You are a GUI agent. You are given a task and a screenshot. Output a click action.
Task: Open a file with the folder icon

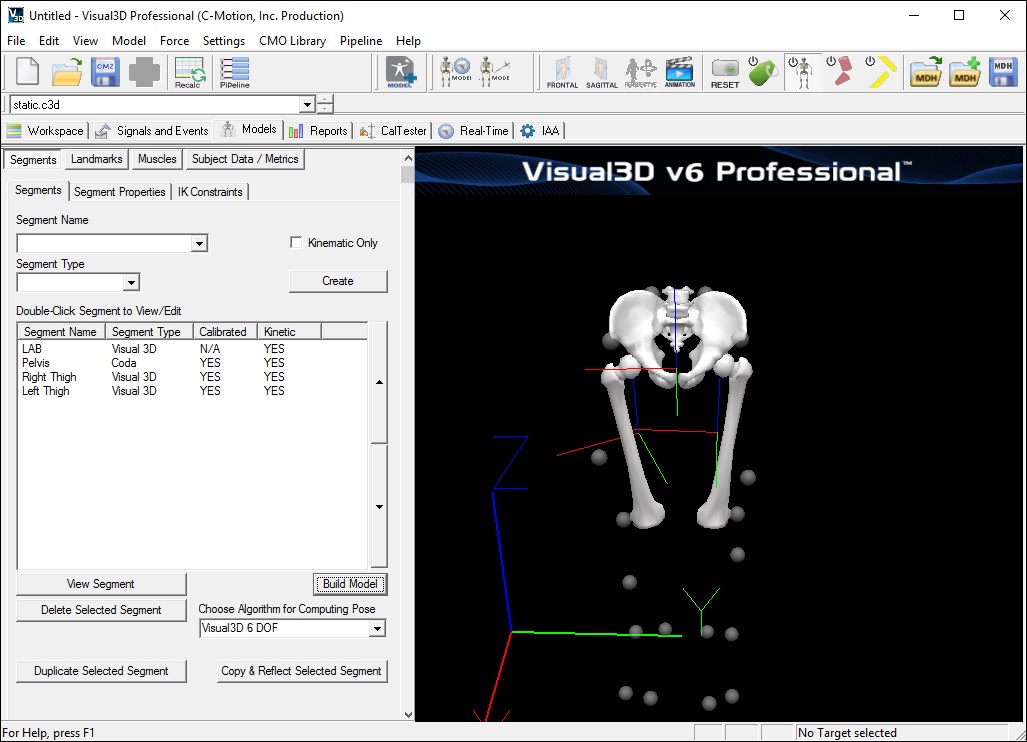click(66, 72)
